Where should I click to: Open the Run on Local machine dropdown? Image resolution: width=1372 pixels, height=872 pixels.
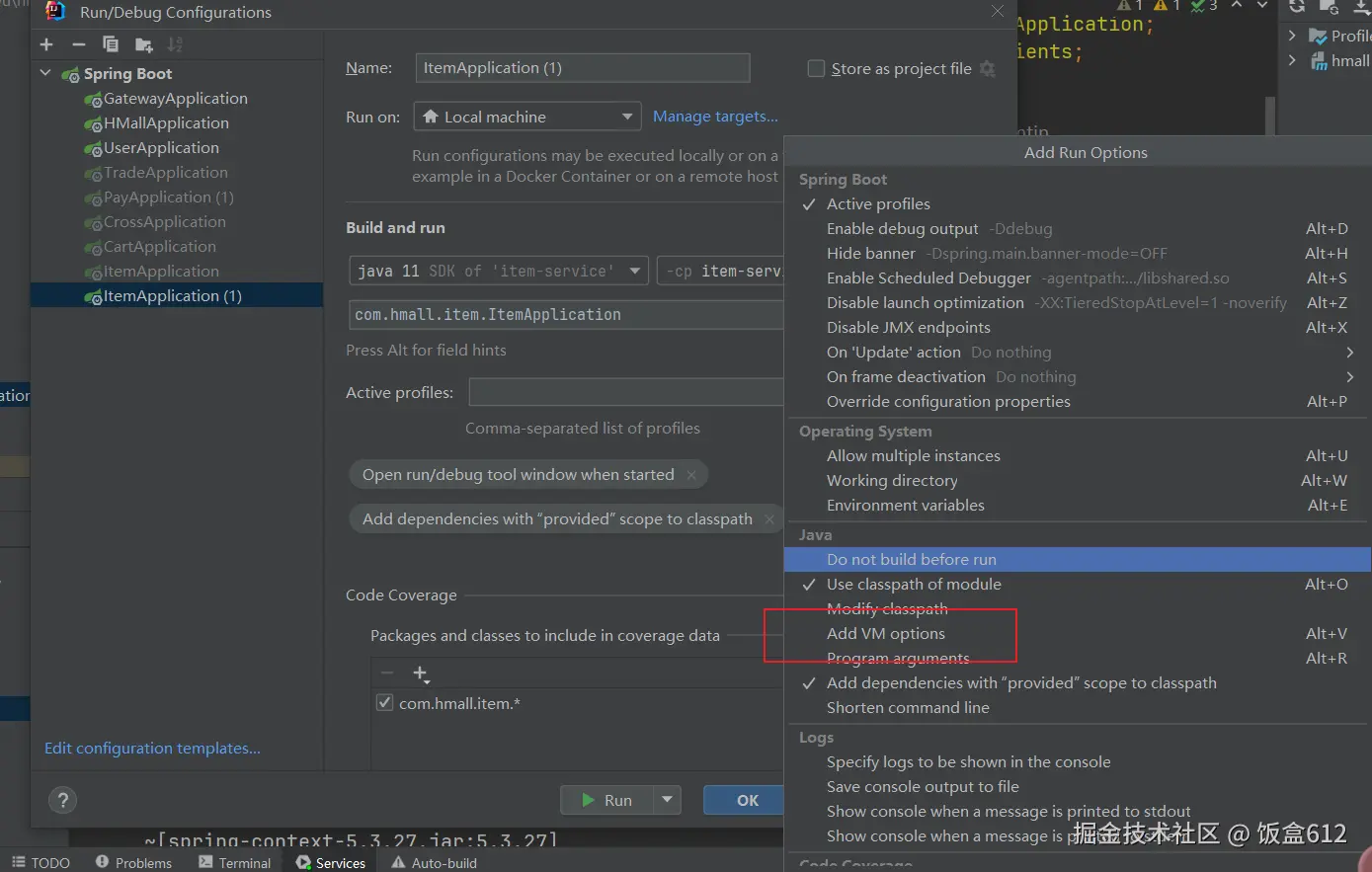pos(527,117)
